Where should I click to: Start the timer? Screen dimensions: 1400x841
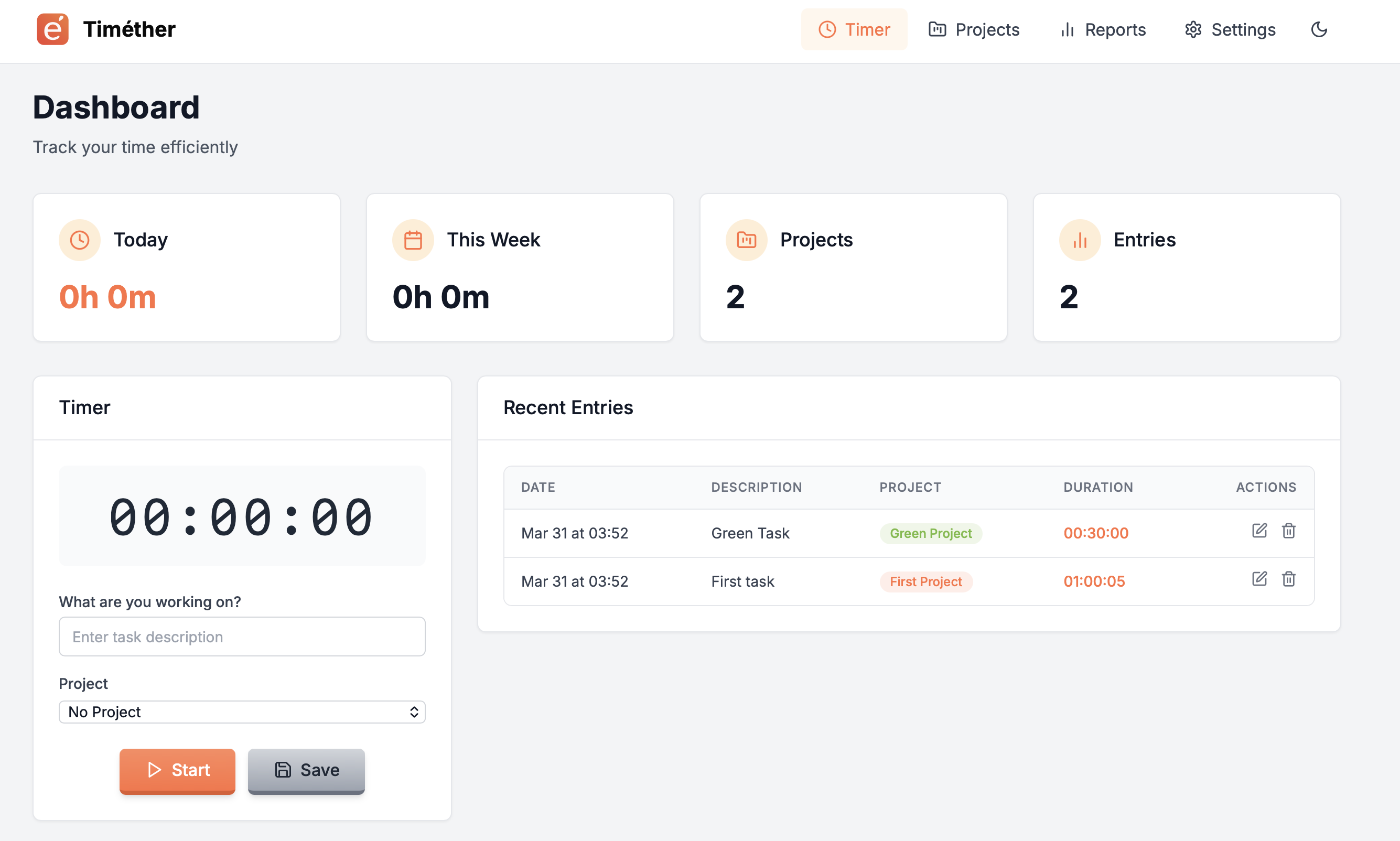pyautogui.click(x=177, y=770)
